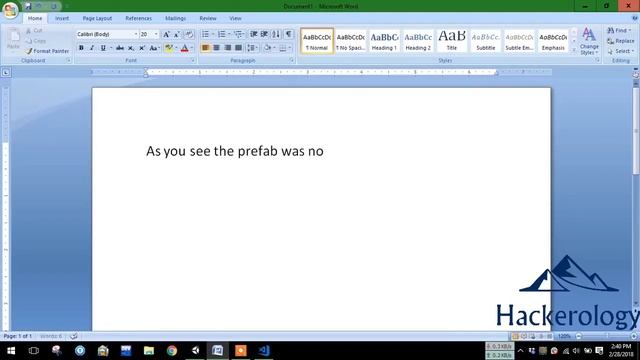Switch to the Insert tab
640x360 pixels.
point(62,18)
